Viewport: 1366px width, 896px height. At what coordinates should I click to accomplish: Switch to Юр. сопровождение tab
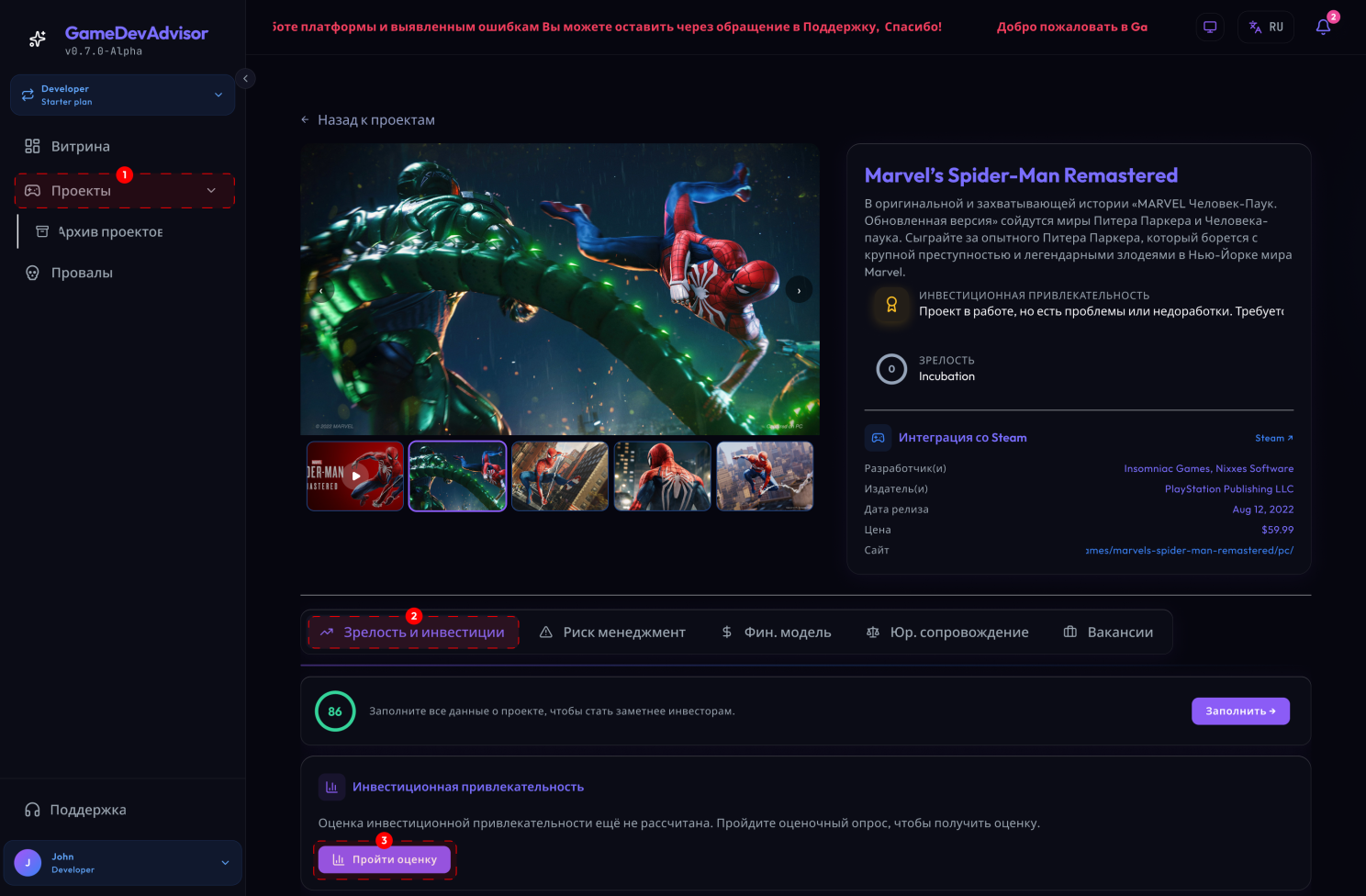947,633
